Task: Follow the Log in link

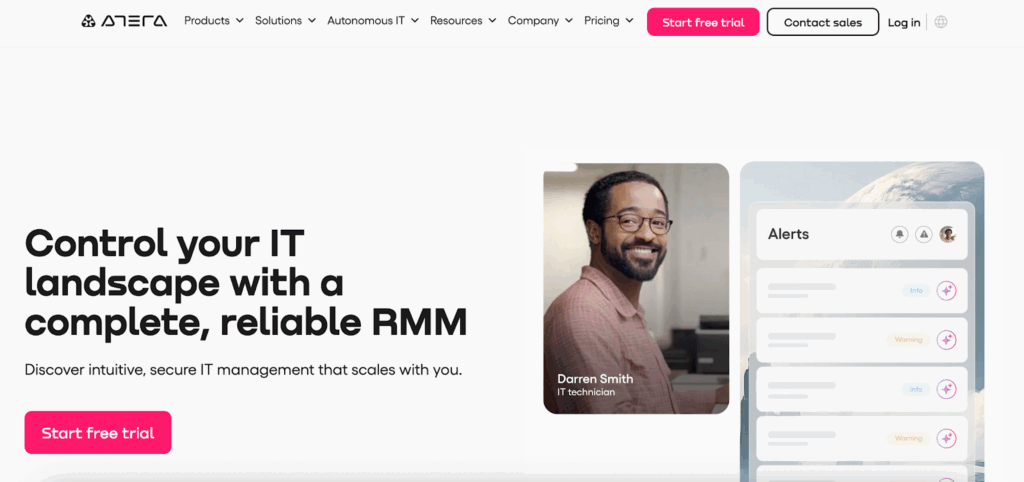Action: coord(904,22)
